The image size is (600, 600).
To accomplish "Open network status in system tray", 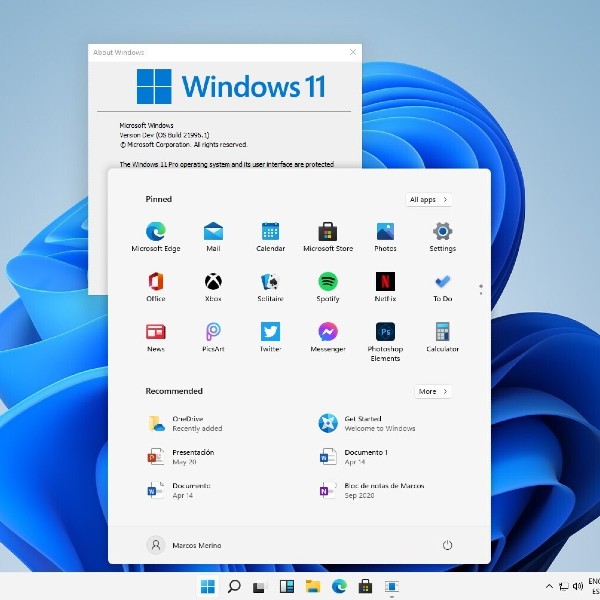I will click(x=564, y=586).
